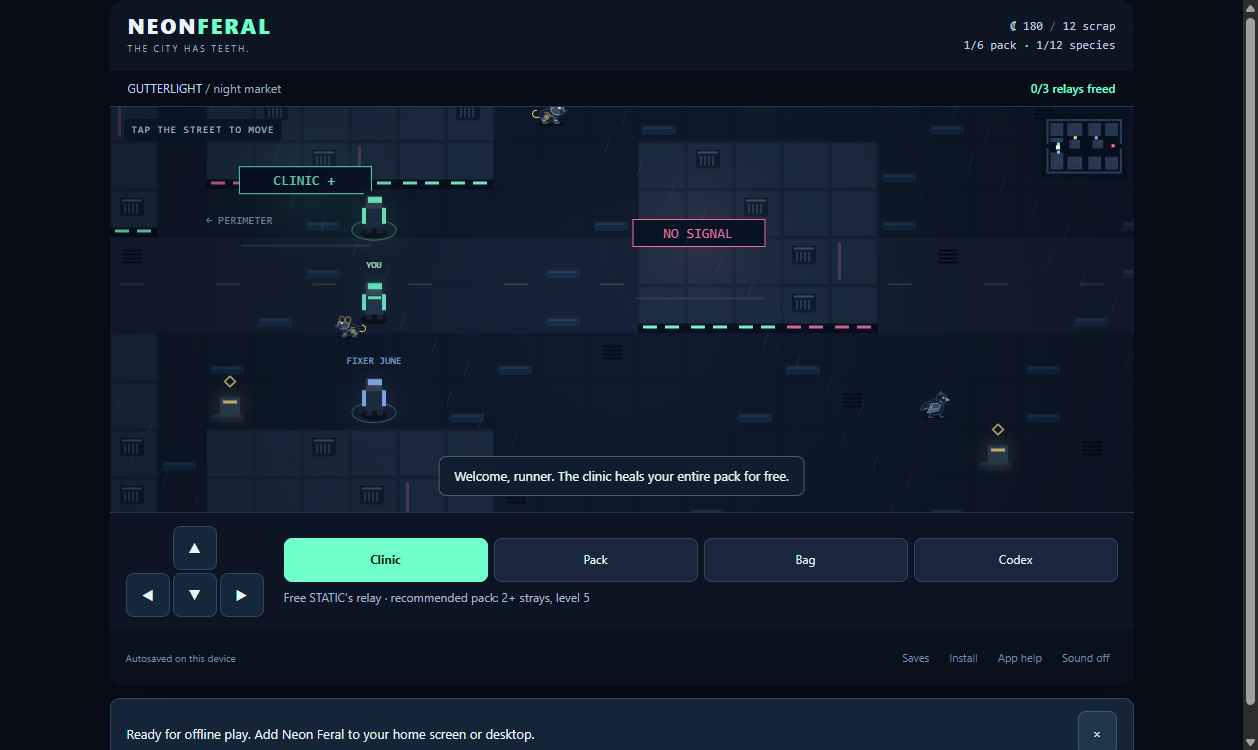Tap the Fixer June character sprite

374,397
